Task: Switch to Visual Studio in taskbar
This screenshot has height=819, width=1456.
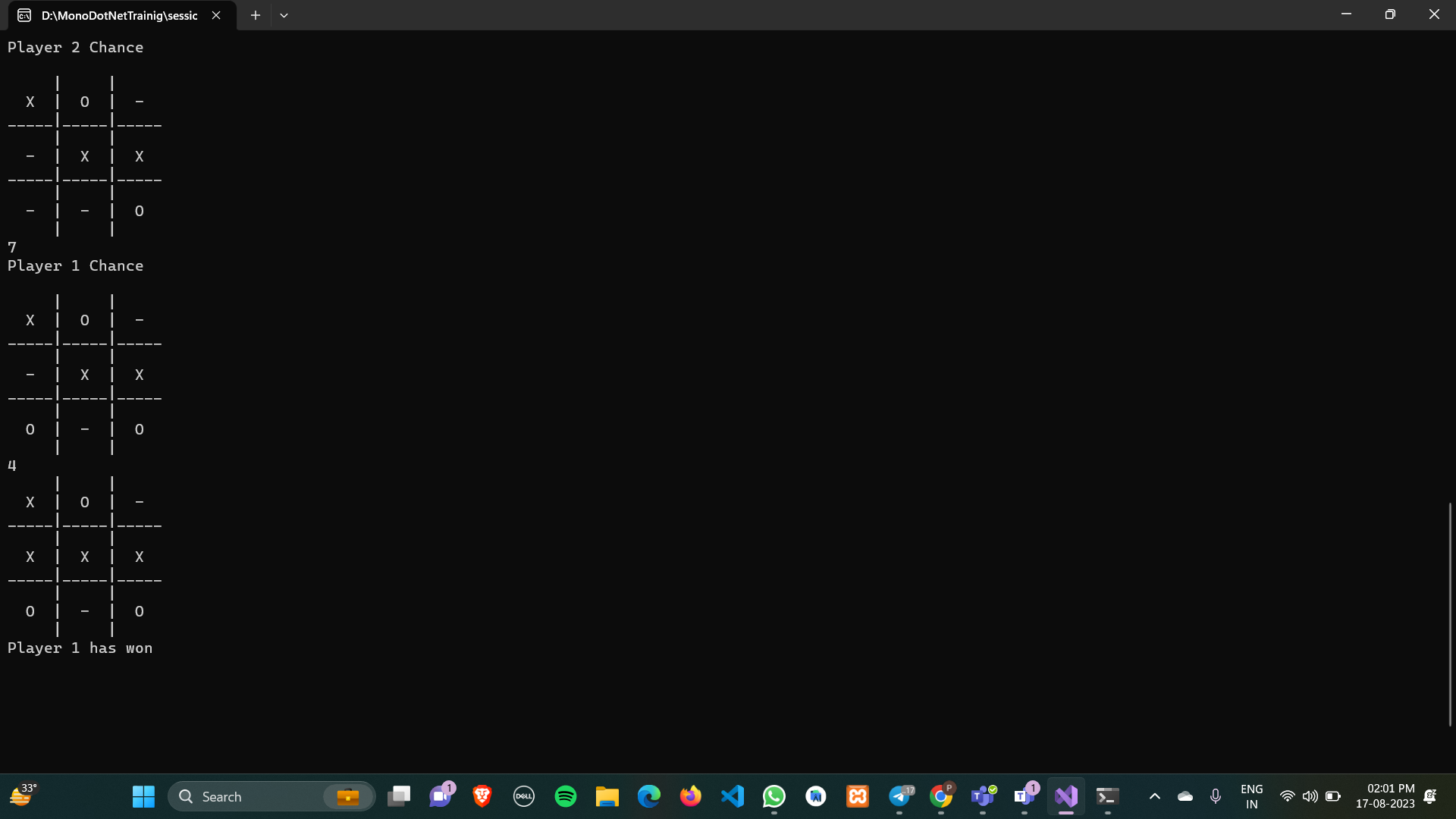Action: click(x=1066, y=796)
